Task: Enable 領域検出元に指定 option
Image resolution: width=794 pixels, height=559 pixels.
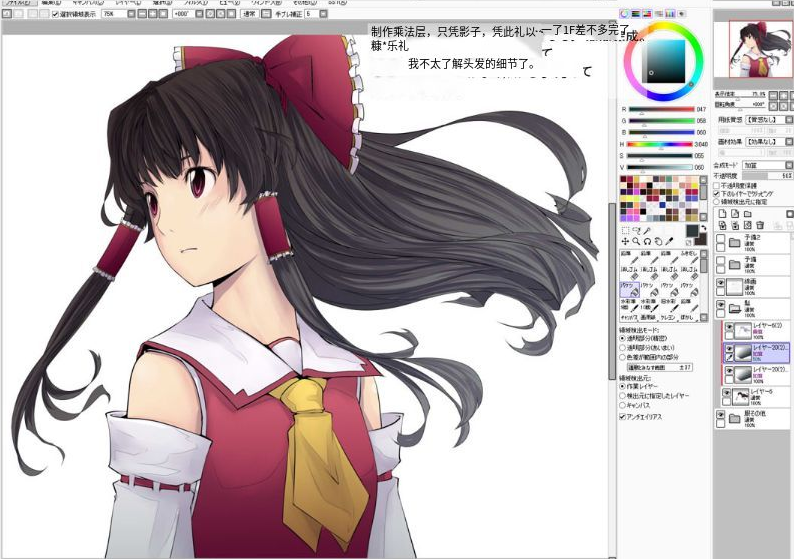Action: click(717, 202)
